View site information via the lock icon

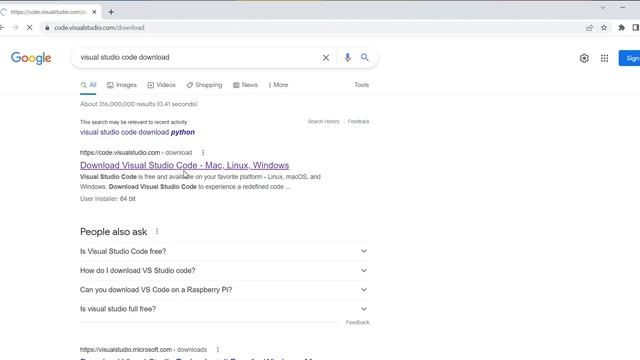tap(47, 28)
